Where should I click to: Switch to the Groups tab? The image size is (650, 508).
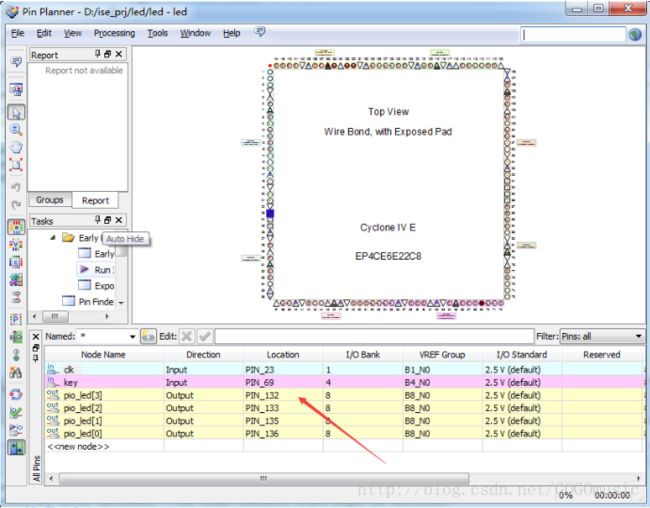50,200
